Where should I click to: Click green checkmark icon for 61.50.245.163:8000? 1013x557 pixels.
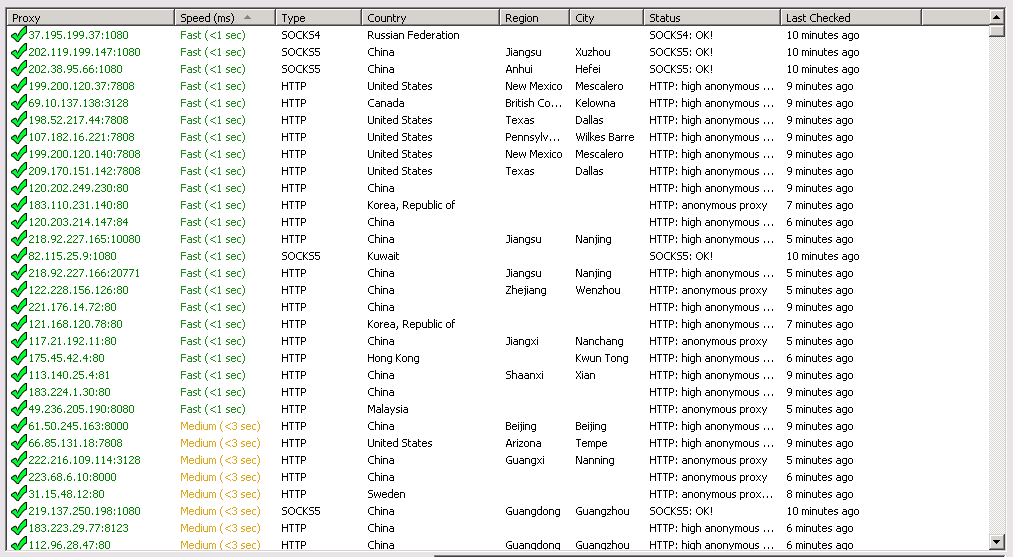19,425
